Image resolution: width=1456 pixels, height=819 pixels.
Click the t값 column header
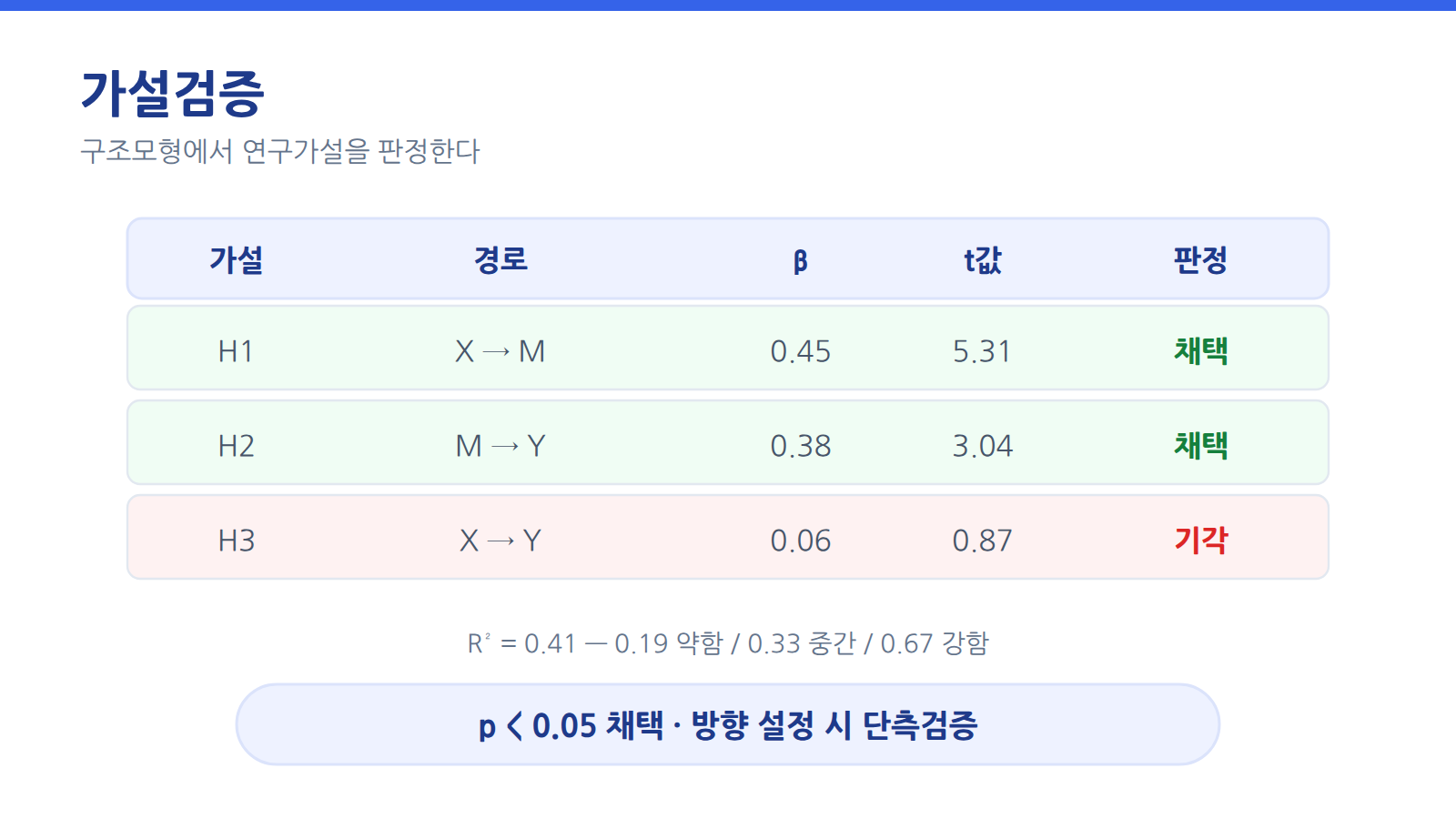coord(983,260)
